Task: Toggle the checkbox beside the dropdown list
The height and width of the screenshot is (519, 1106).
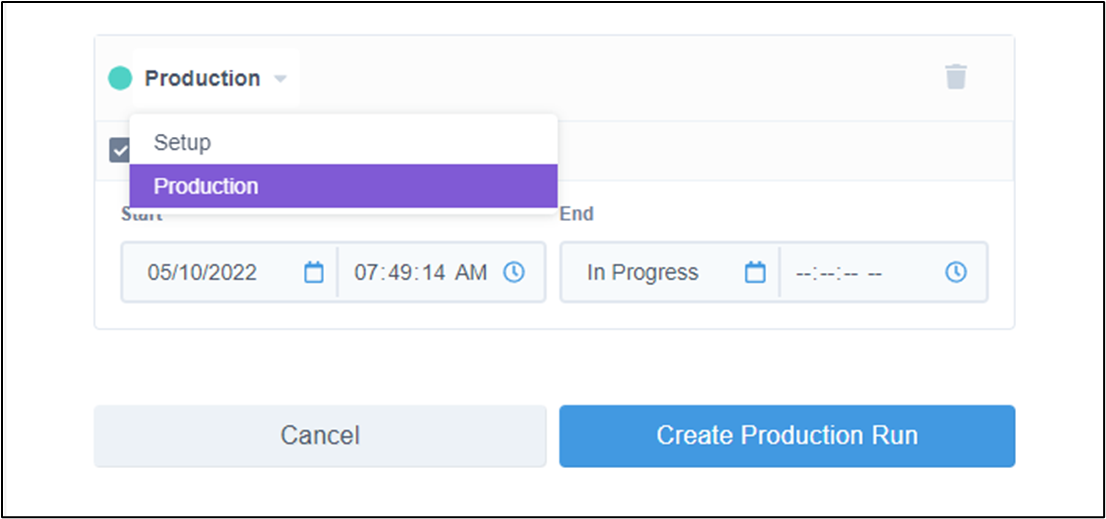Action: (x=119, y=150)
